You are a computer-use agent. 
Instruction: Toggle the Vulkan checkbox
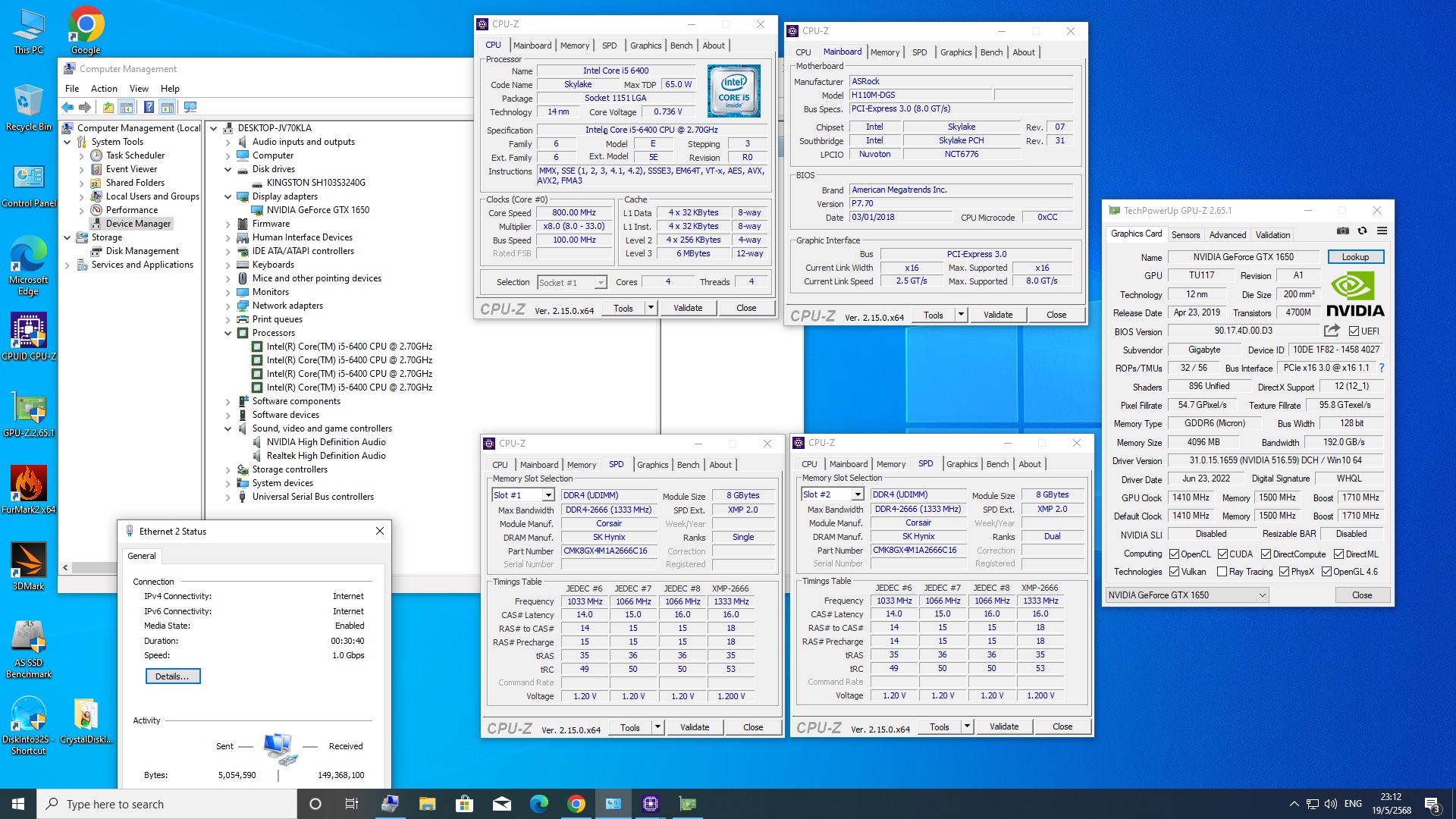[x=1174, y=572]
